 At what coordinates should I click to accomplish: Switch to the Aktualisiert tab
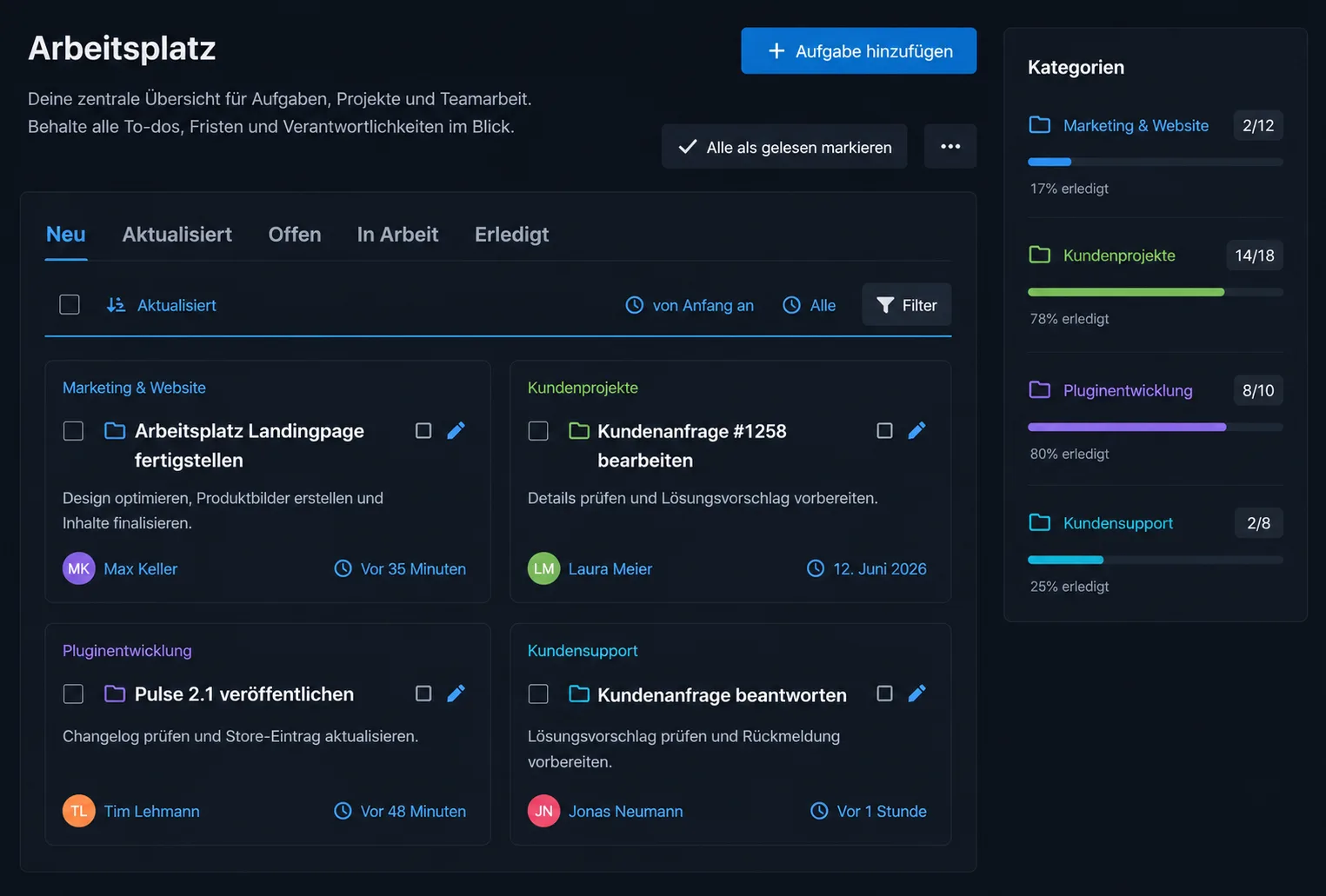[177, 234]
